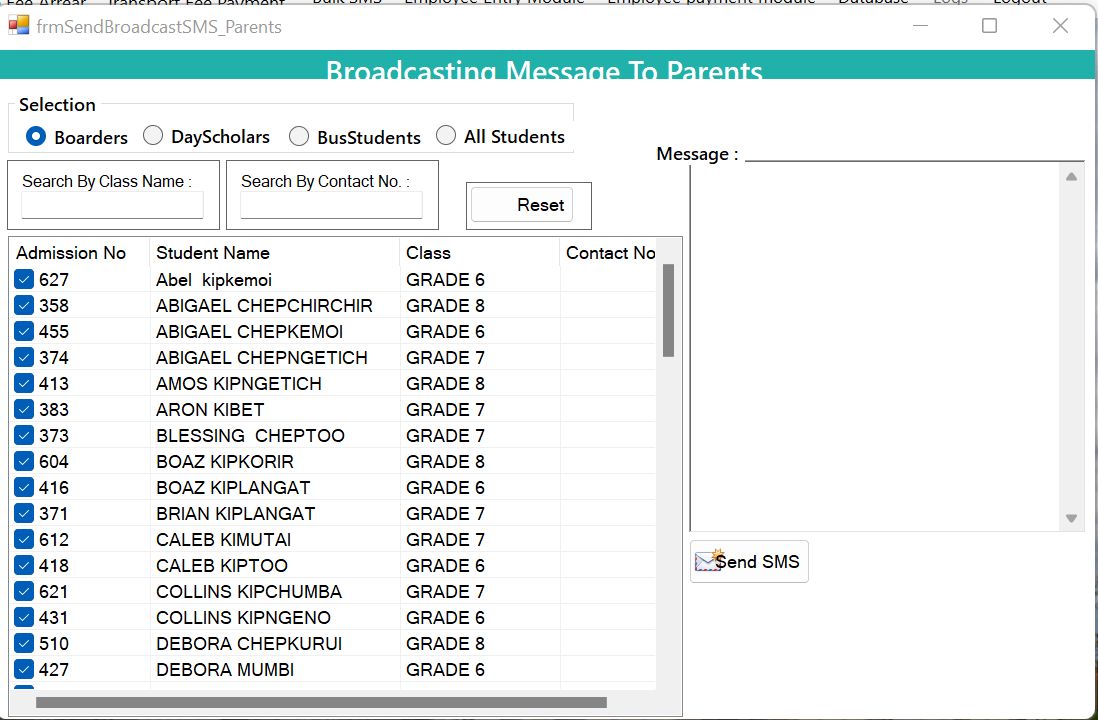This screenshot has height=720, width=1098.
Task: Click the message box scroll down arrow
Action: (1071, 519)
